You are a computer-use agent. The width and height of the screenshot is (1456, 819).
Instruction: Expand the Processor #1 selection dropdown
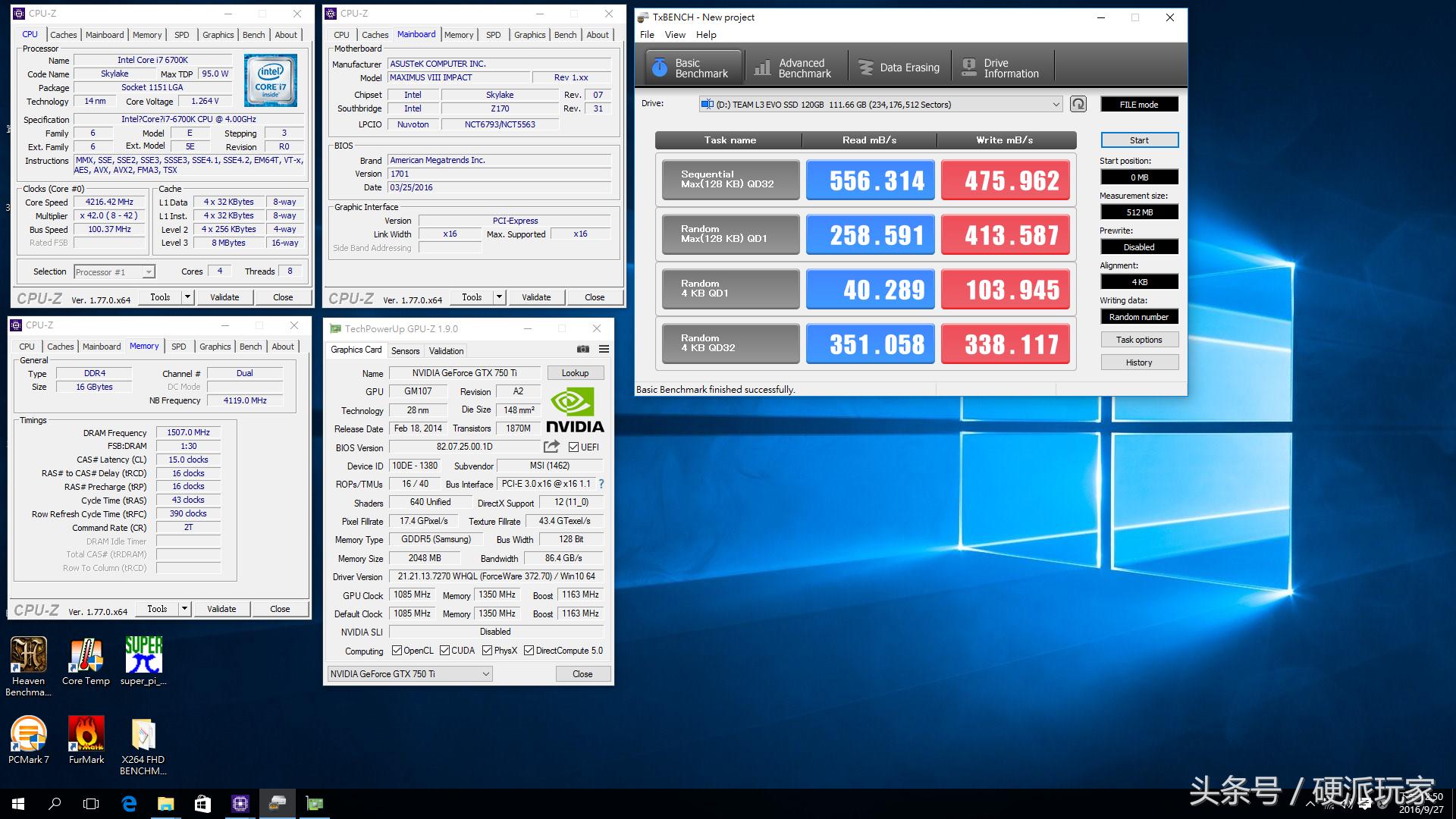point(149,272)
